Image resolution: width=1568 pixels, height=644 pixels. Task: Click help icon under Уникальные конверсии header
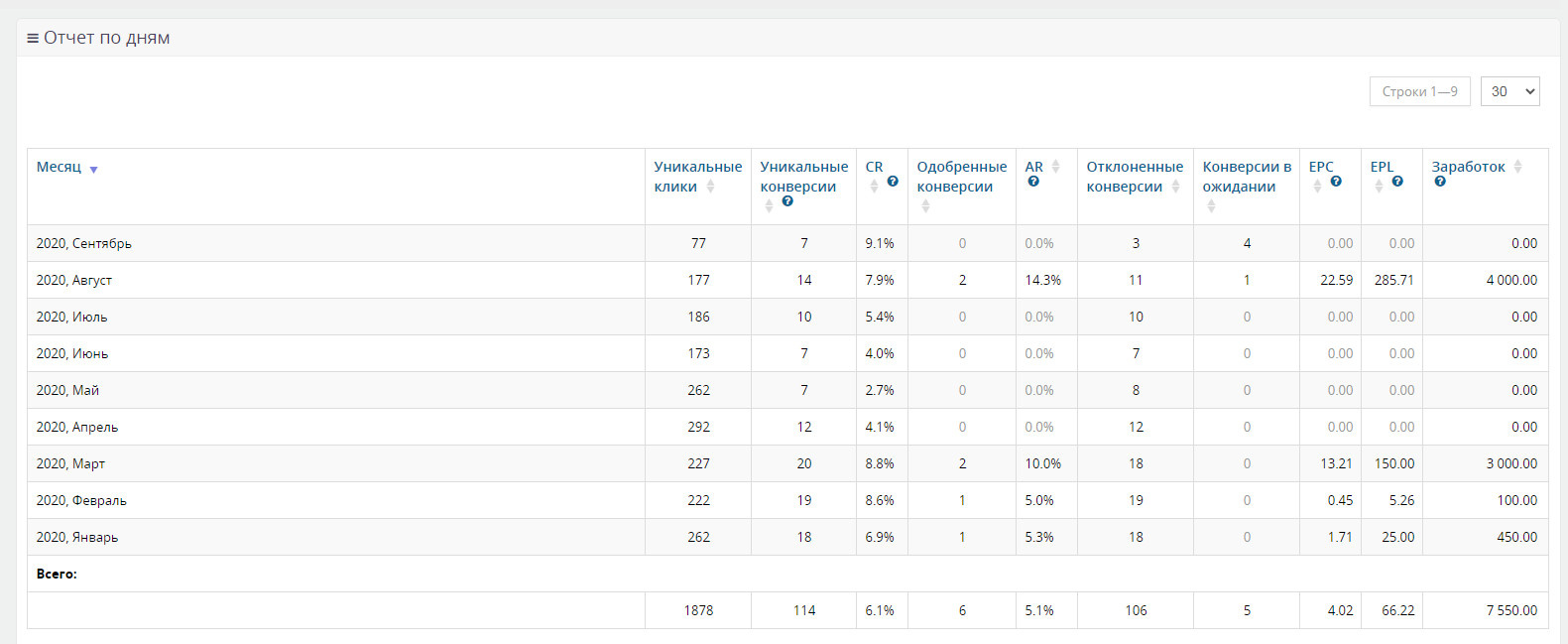coord(787,201)
